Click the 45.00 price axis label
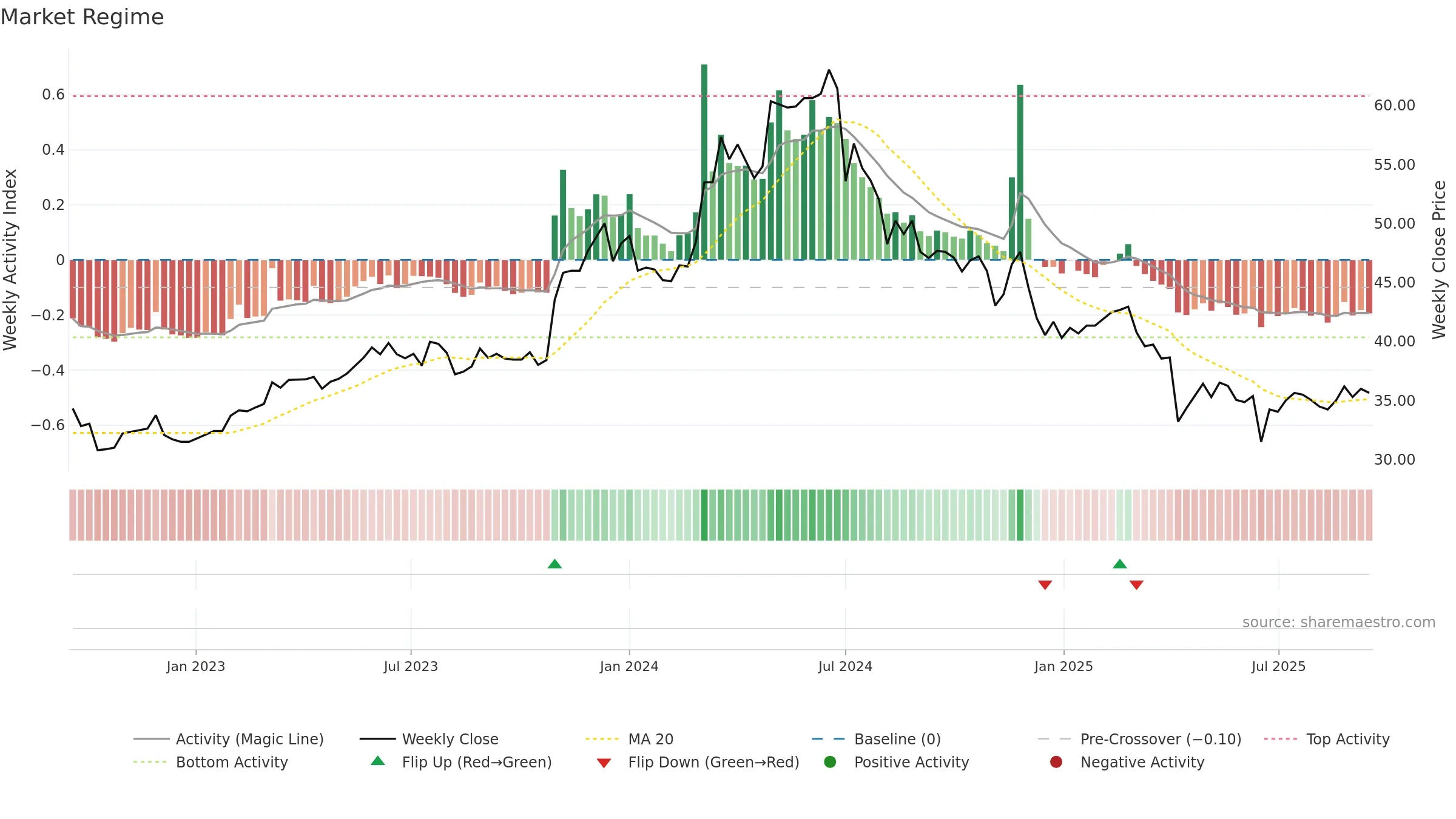Viewport: 1456px width, 819px height. tap(1394, 283)
